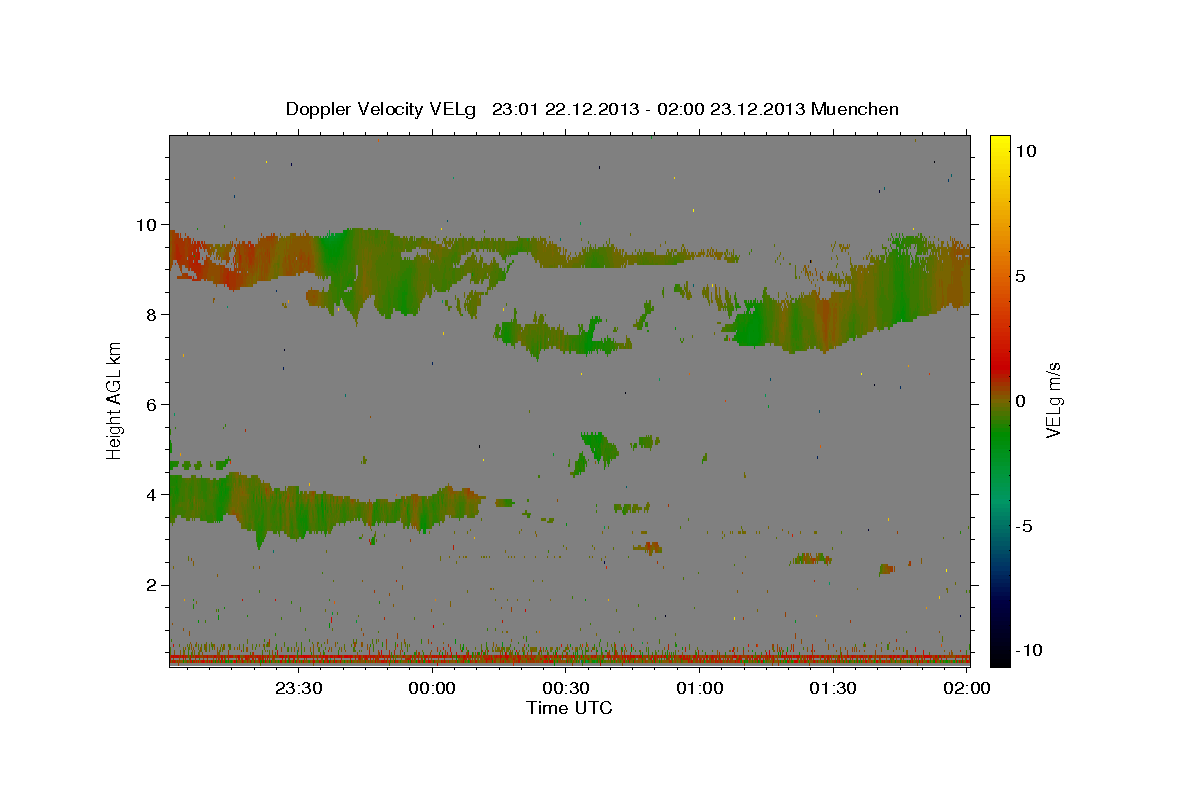Pick the yellow top of the colorbar

pos(999,142)
